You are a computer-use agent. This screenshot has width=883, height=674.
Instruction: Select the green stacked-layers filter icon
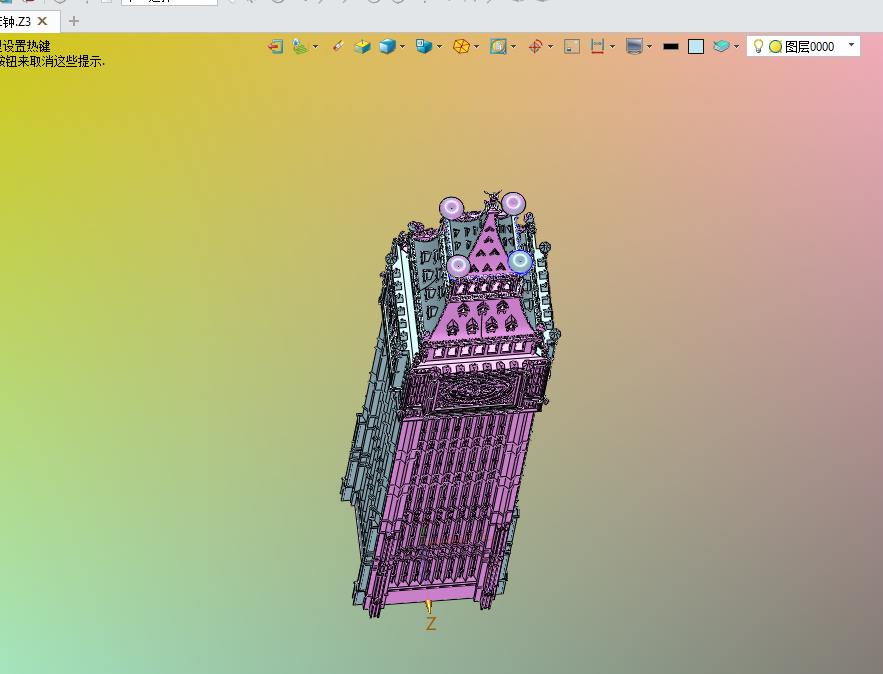coord(300,46)
